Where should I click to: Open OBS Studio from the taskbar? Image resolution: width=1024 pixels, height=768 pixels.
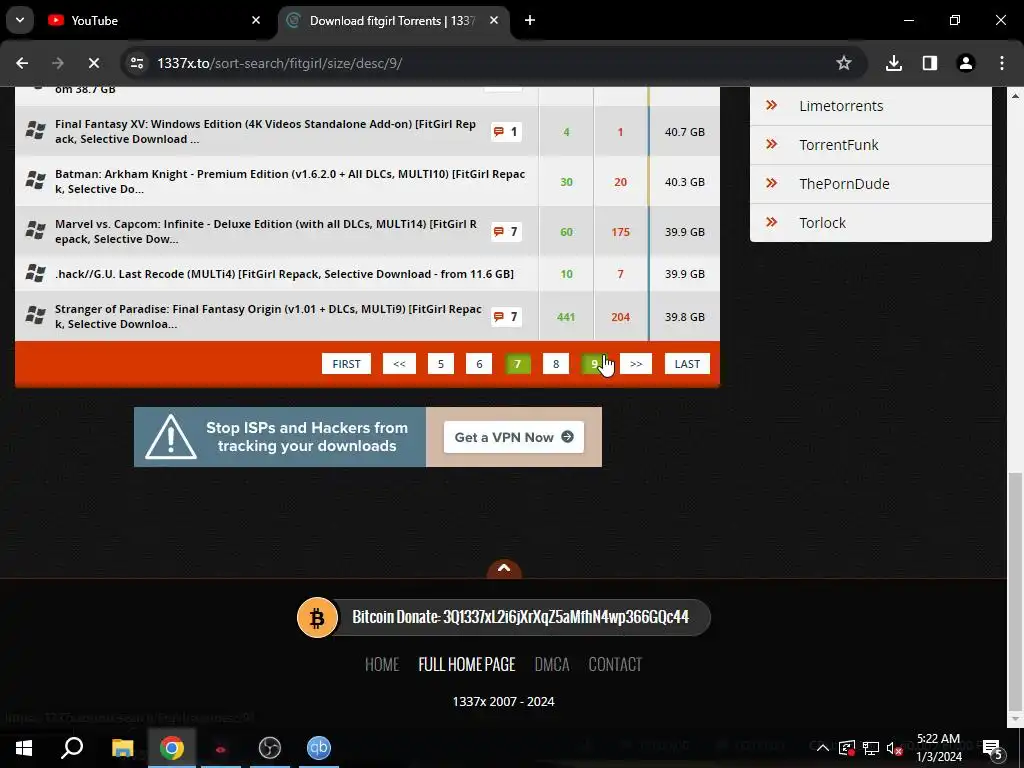point(270,748)
